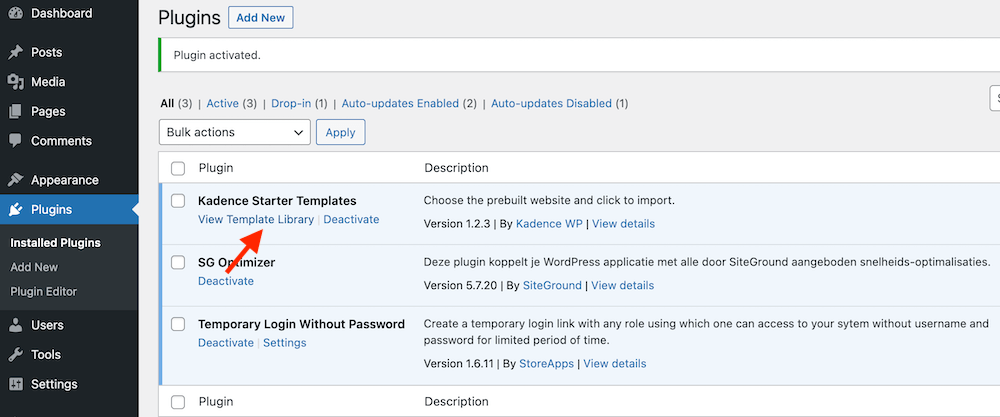
Task: Filter by Active plugins
Action: [x=223, y=103]
